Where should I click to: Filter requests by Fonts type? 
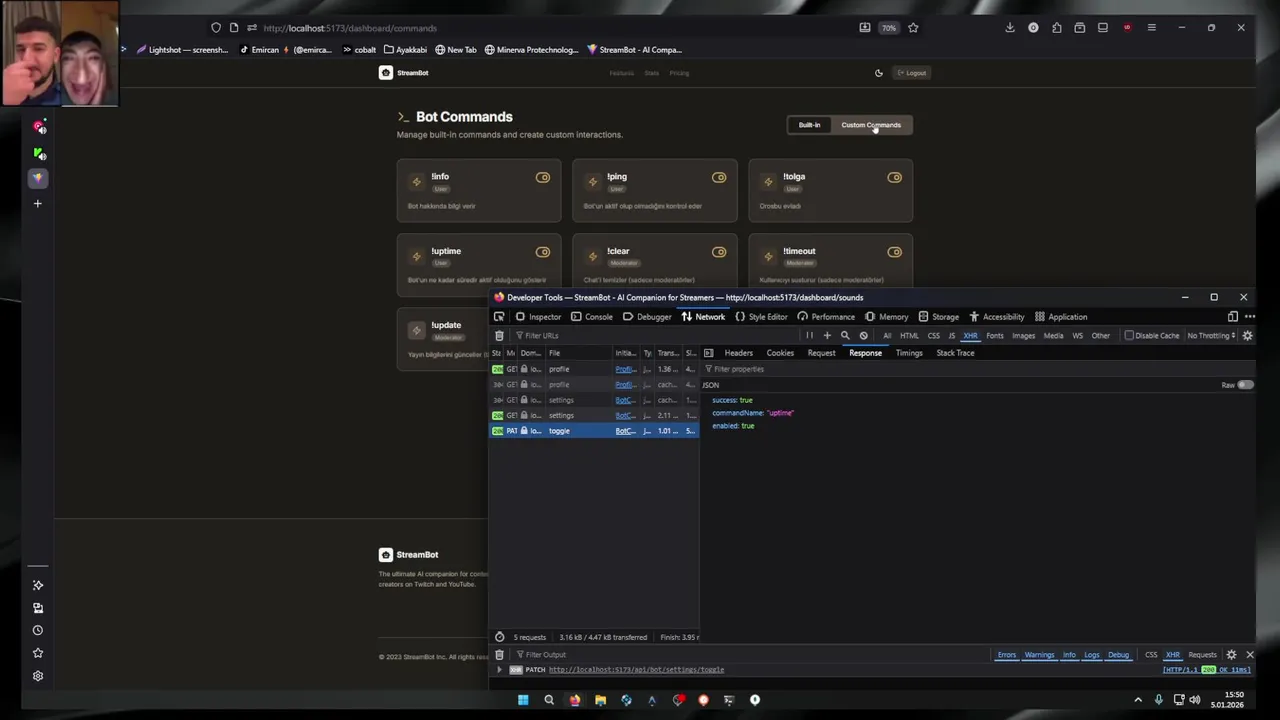pyautogui.click(x=995, y=336)
